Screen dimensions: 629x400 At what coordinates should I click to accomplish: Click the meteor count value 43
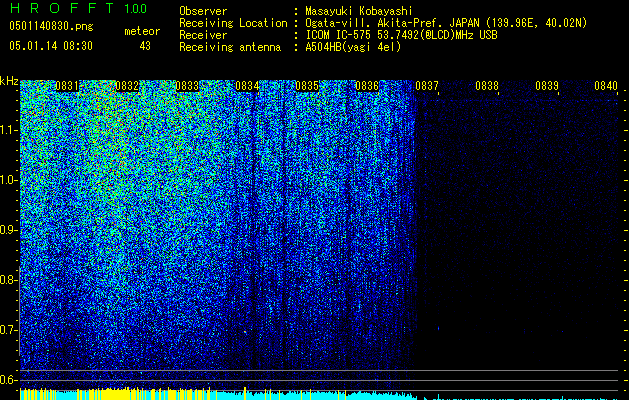pos(145,46)
